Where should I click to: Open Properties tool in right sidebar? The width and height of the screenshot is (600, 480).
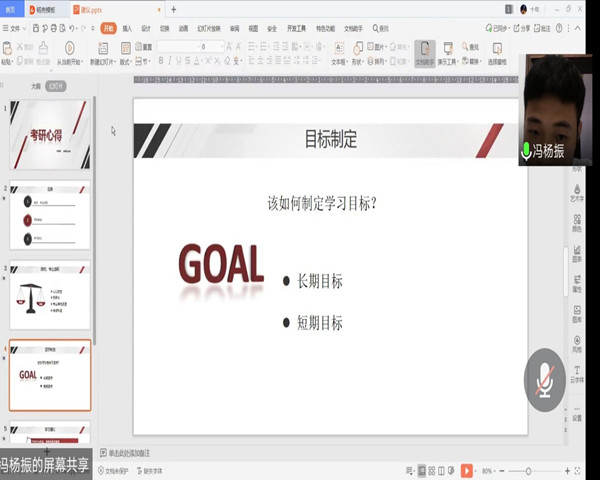click(577, 283)
